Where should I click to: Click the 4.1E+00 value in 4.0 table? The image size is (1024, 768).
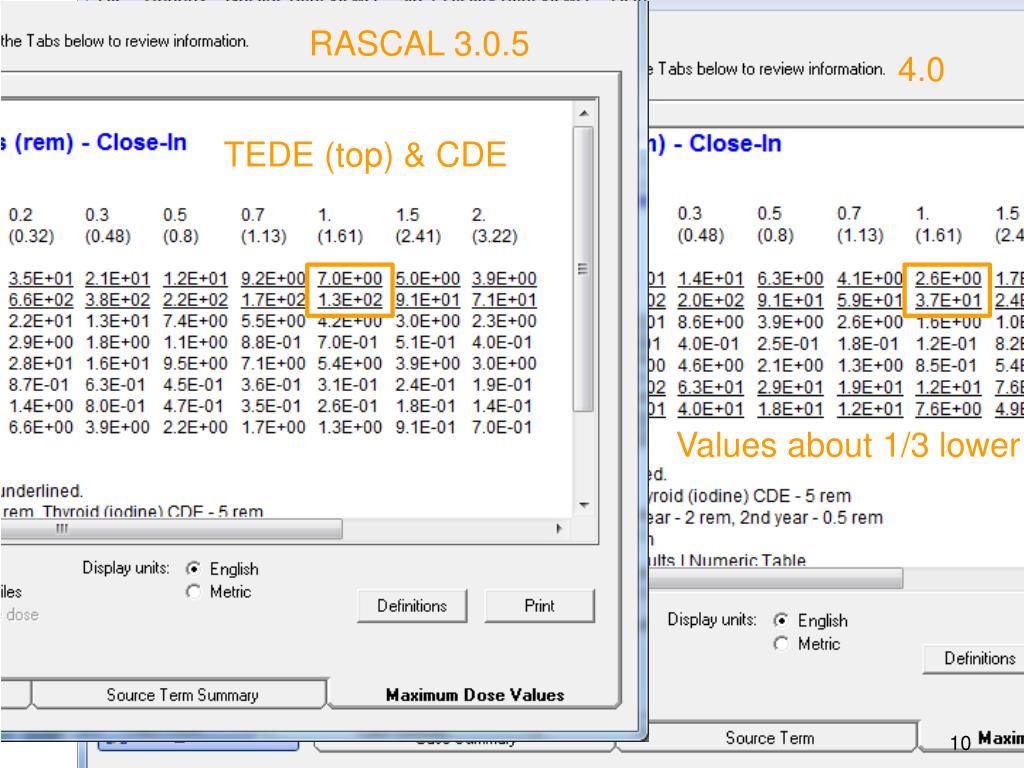pos(870,279)
